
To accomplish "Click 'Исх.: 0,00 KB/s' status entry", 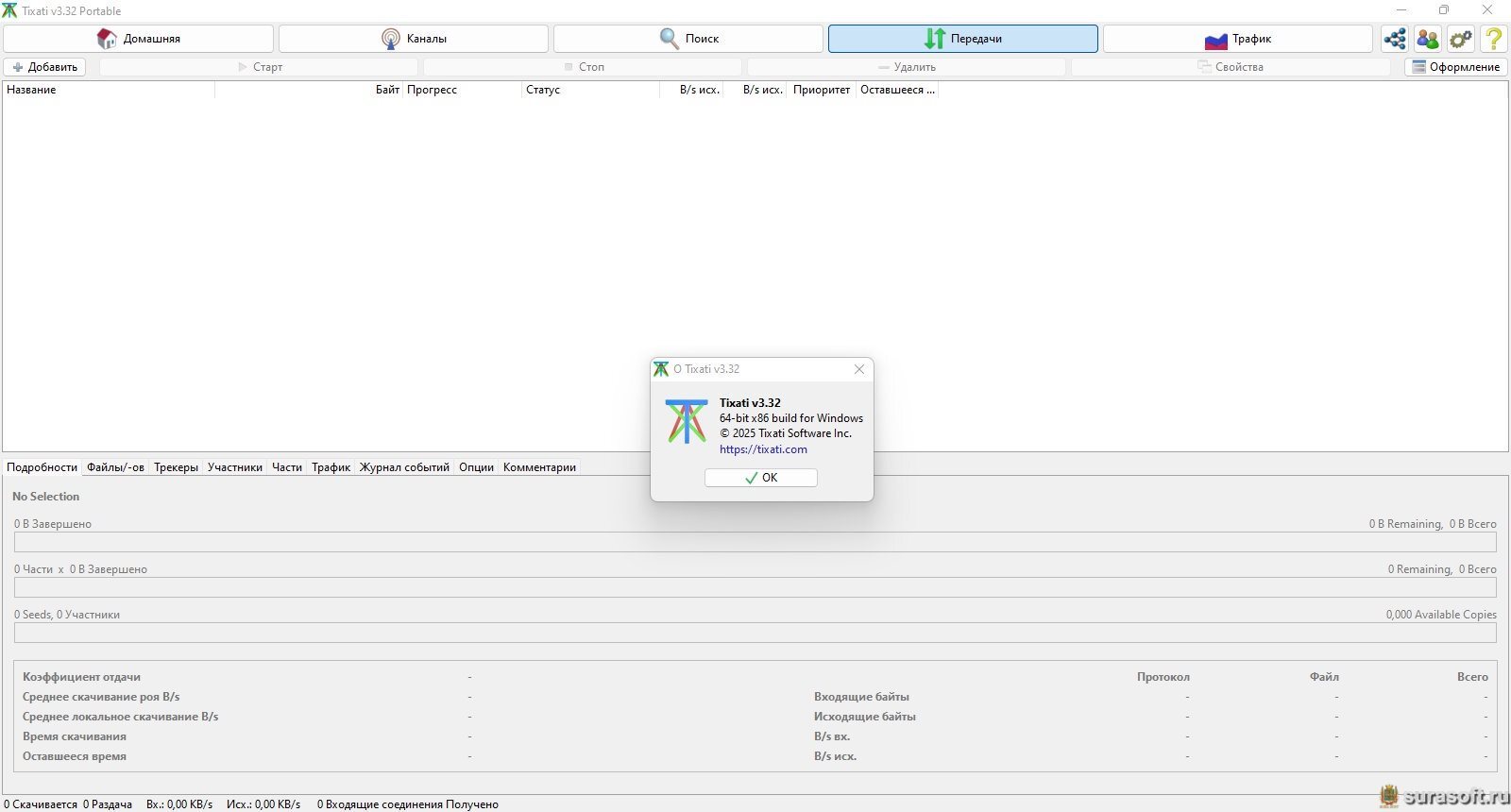I will [x=263, y=804].
